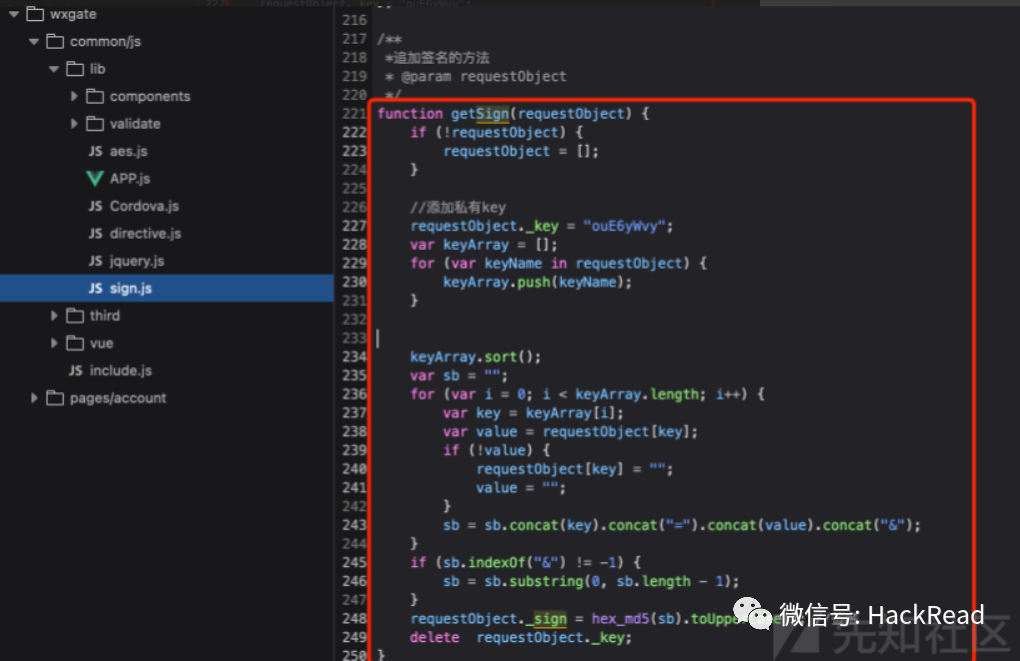Click the lib folder icon

coord(75,69)
